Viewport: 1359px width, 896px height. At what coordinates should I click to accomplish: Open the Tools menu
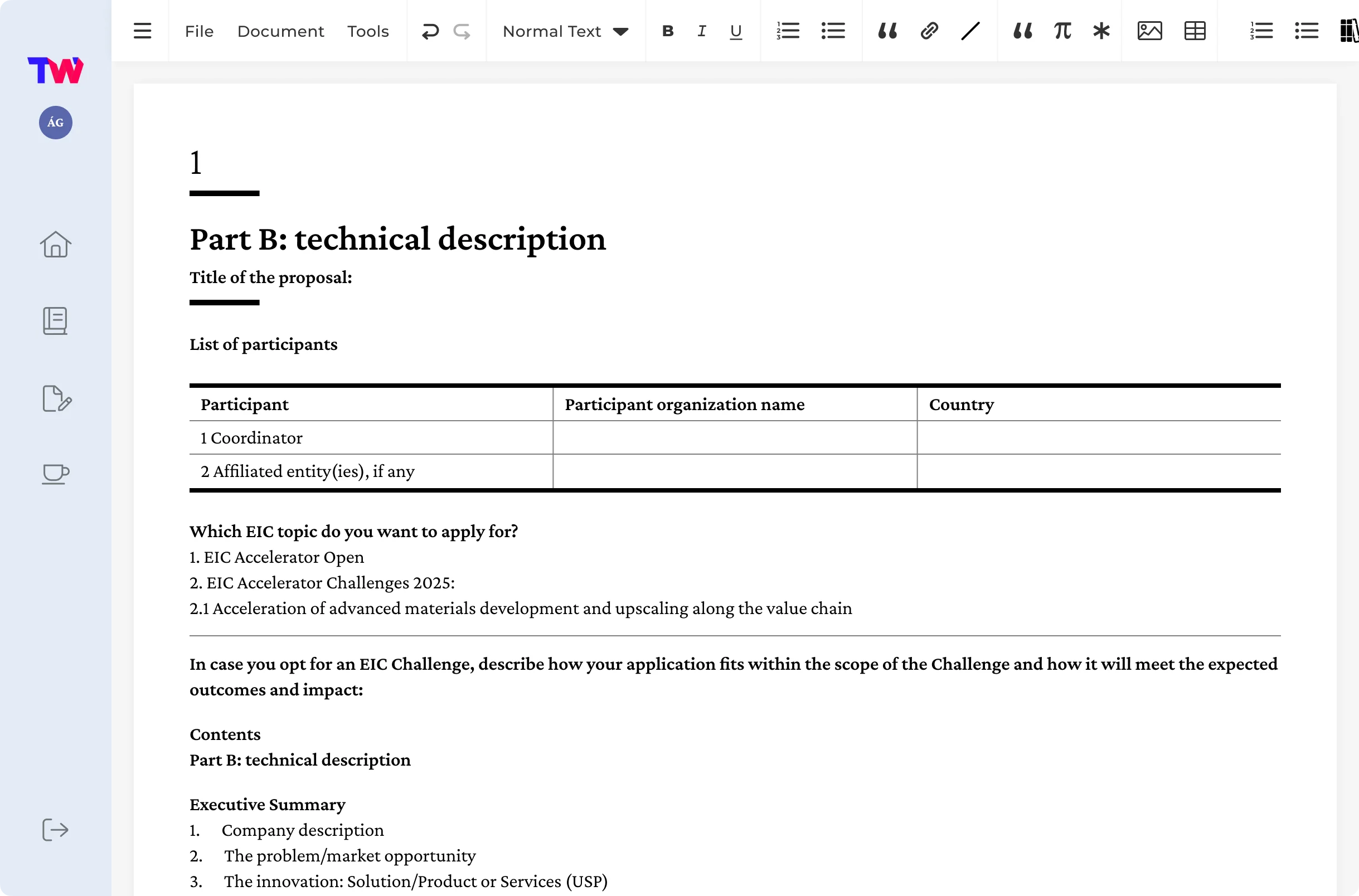click(x=368, y=31)
